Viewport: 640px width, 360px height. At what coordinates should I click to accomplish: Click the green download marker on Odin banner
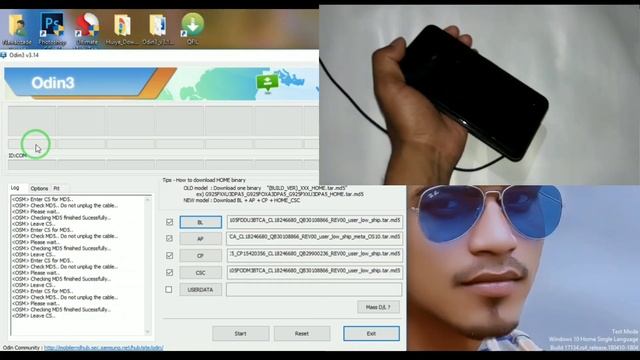pos(267,83)
